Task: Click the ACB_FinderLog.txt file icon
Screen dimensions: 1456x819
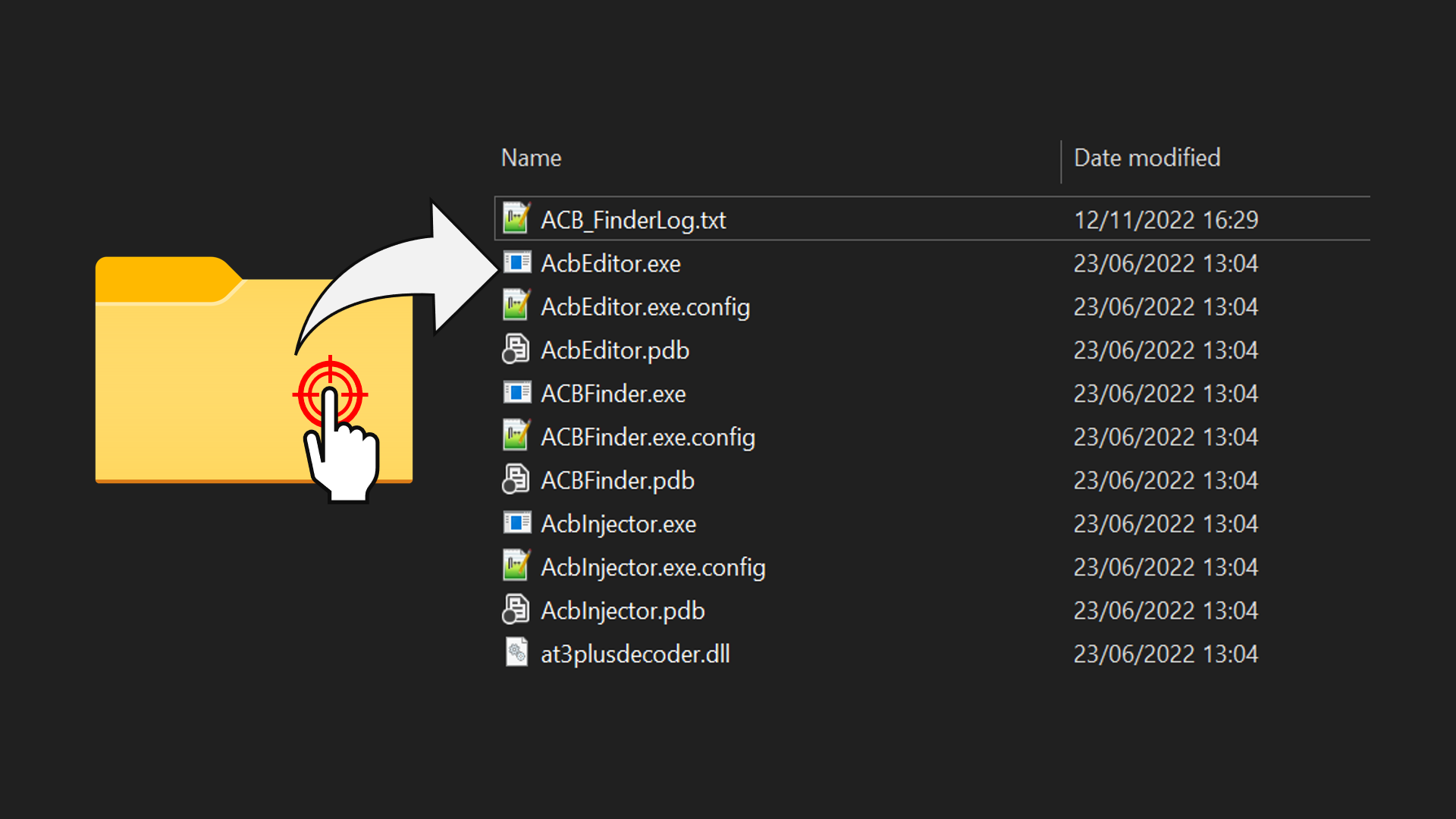Action: (516, 218)
